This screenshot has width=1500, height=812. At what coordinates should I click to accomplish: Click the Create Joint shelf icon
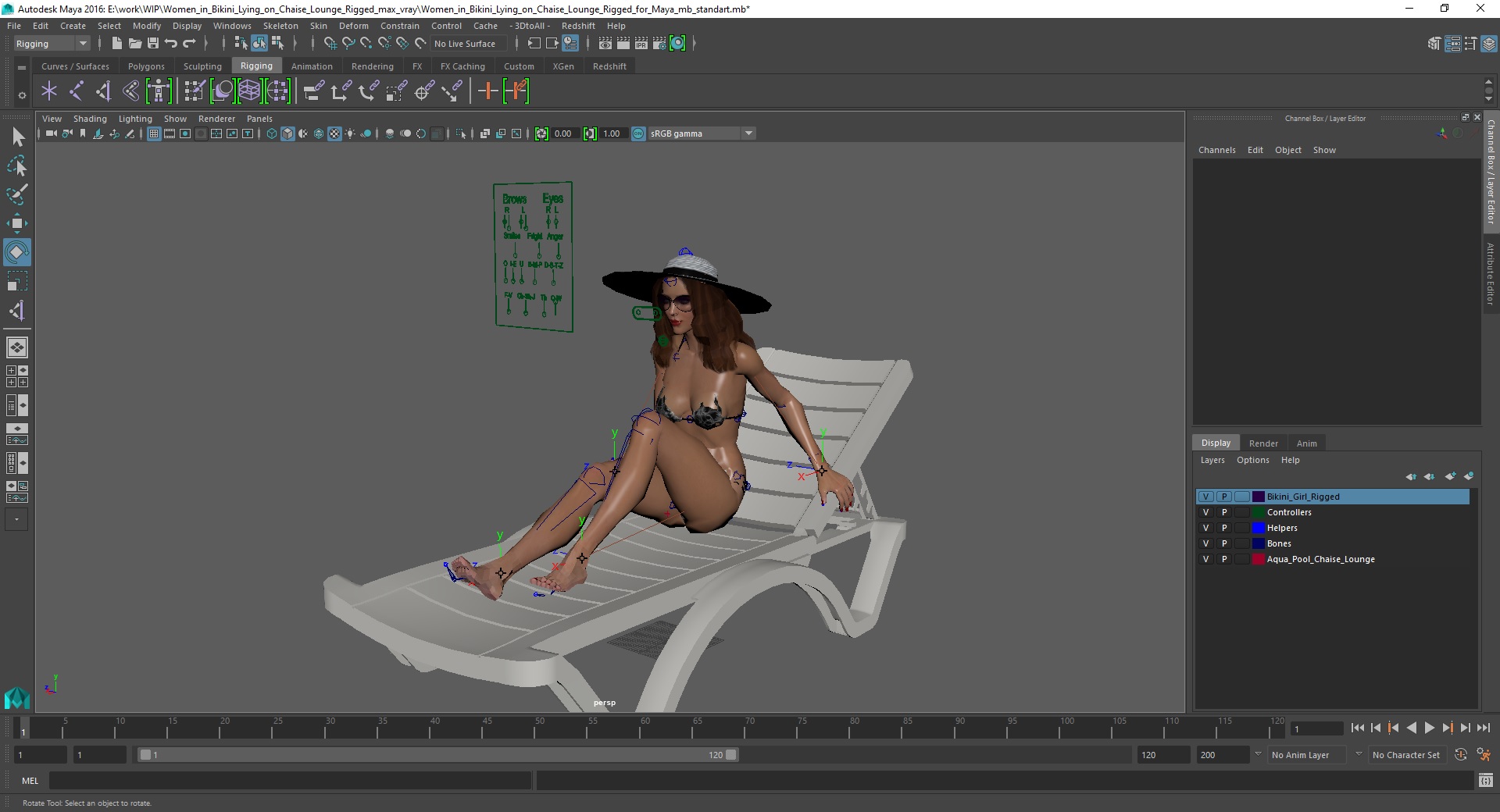click(77, 91)
